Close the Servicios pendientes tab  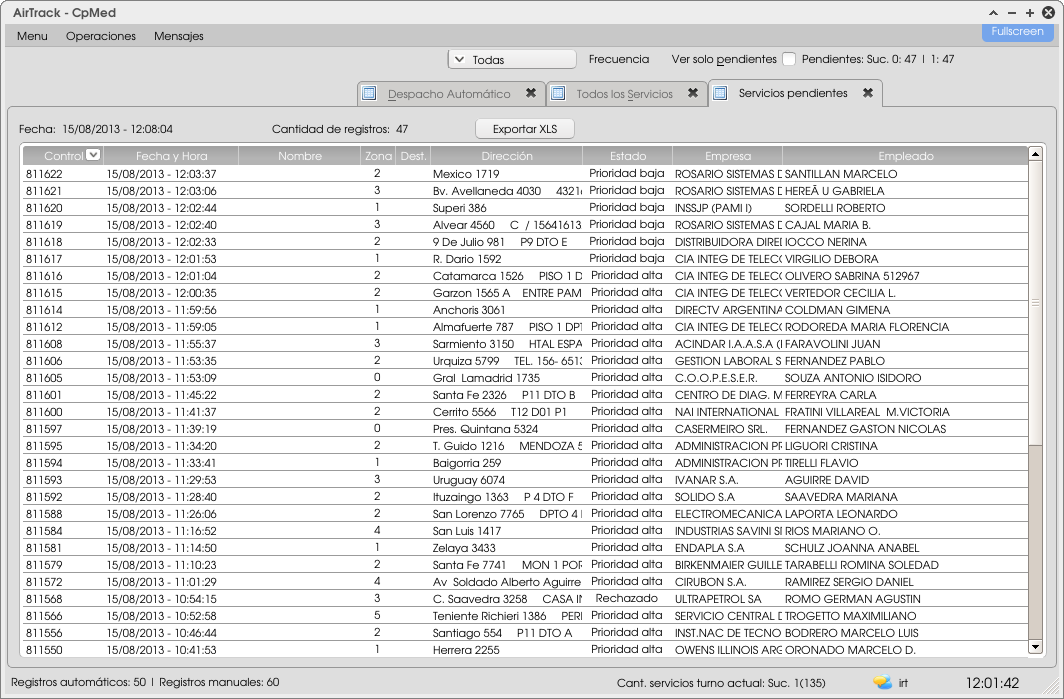(x=868, y=93)
